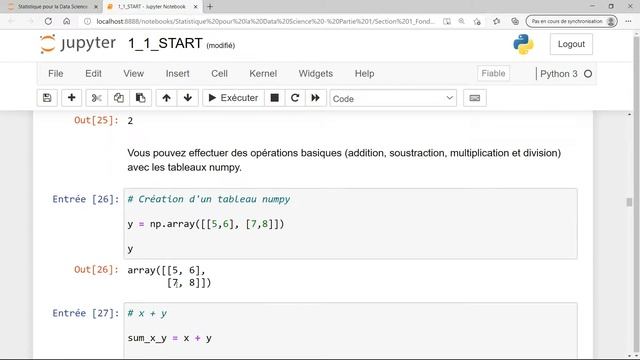Move selected cell down arrow
This screenshot has width=640, height=360.
click(x=188, y=98)
